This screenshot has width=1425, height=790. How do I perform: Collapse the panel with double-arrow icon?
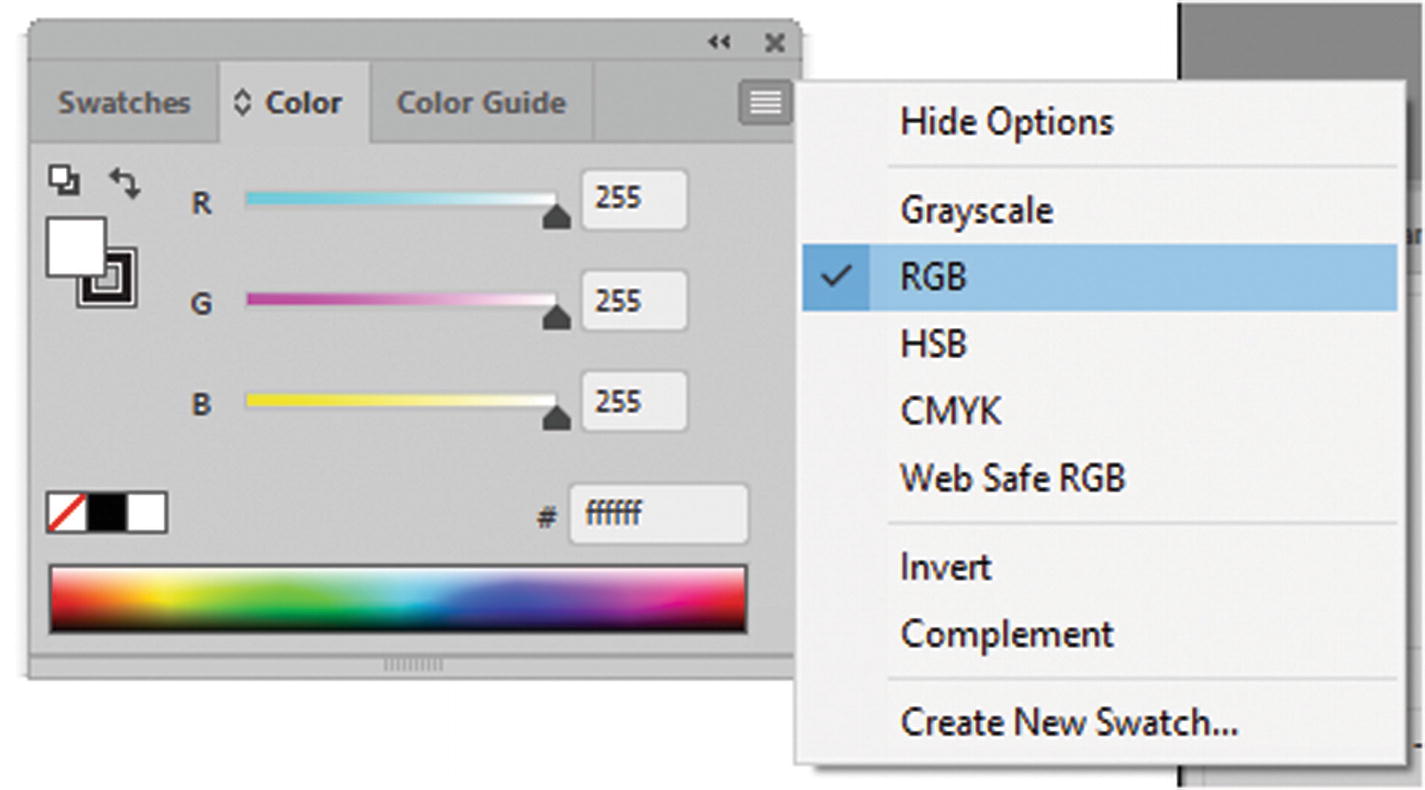tap(719, 42)
